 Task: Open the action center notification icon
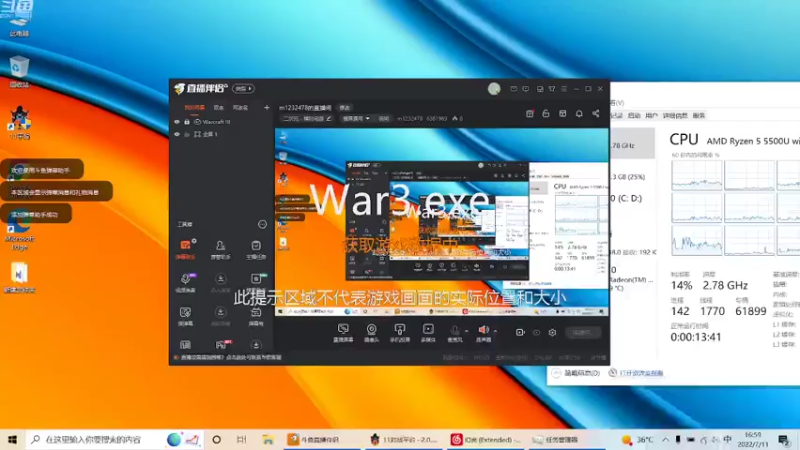[x=784, y=439]
